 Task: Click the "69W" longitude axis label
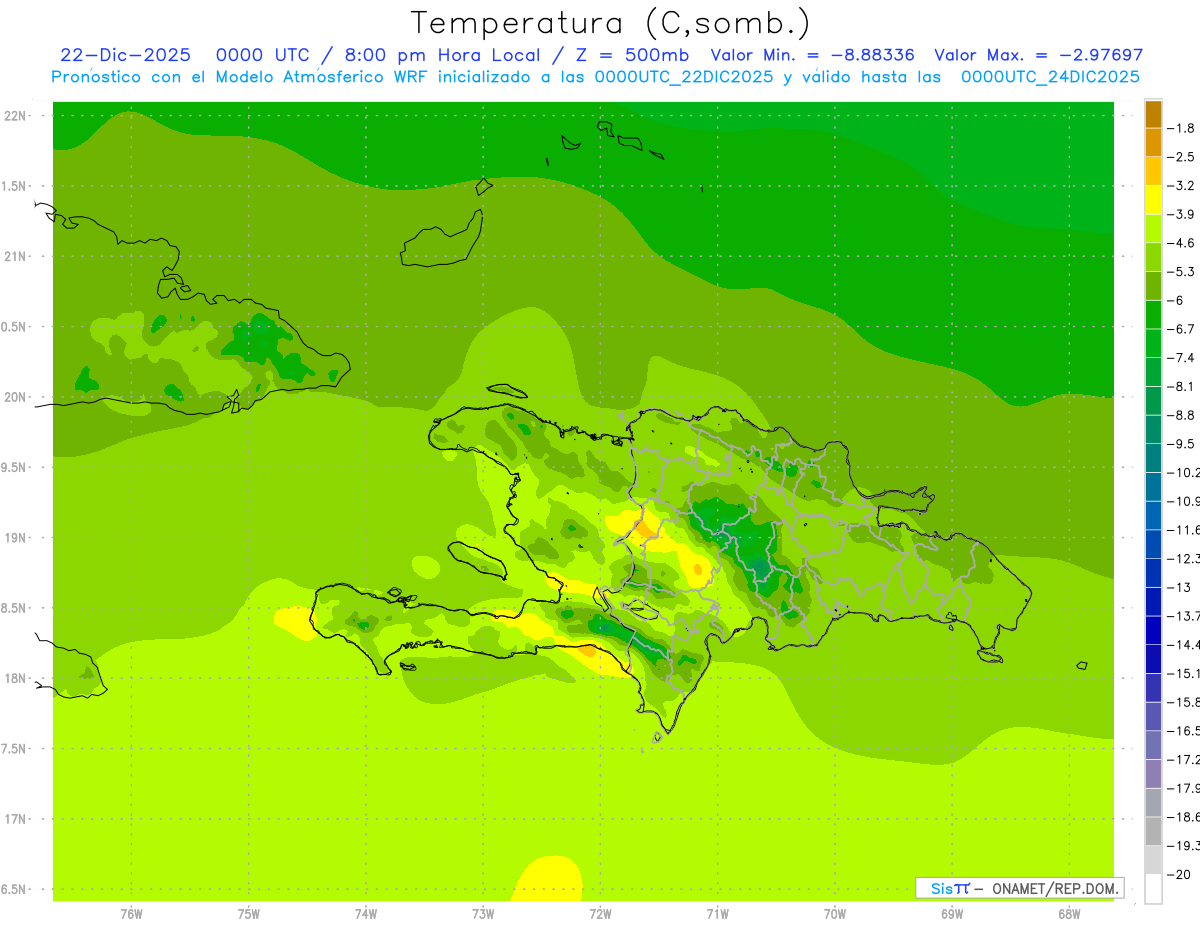pyautogui.click(x=951, y=914)
